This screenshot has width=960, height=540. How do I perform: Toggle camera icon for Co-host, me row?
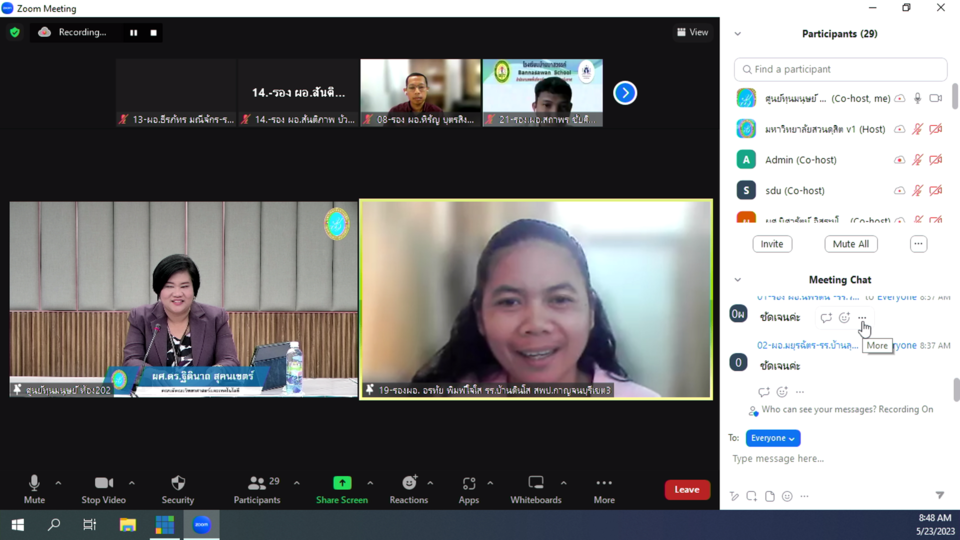tap(936, 99)
